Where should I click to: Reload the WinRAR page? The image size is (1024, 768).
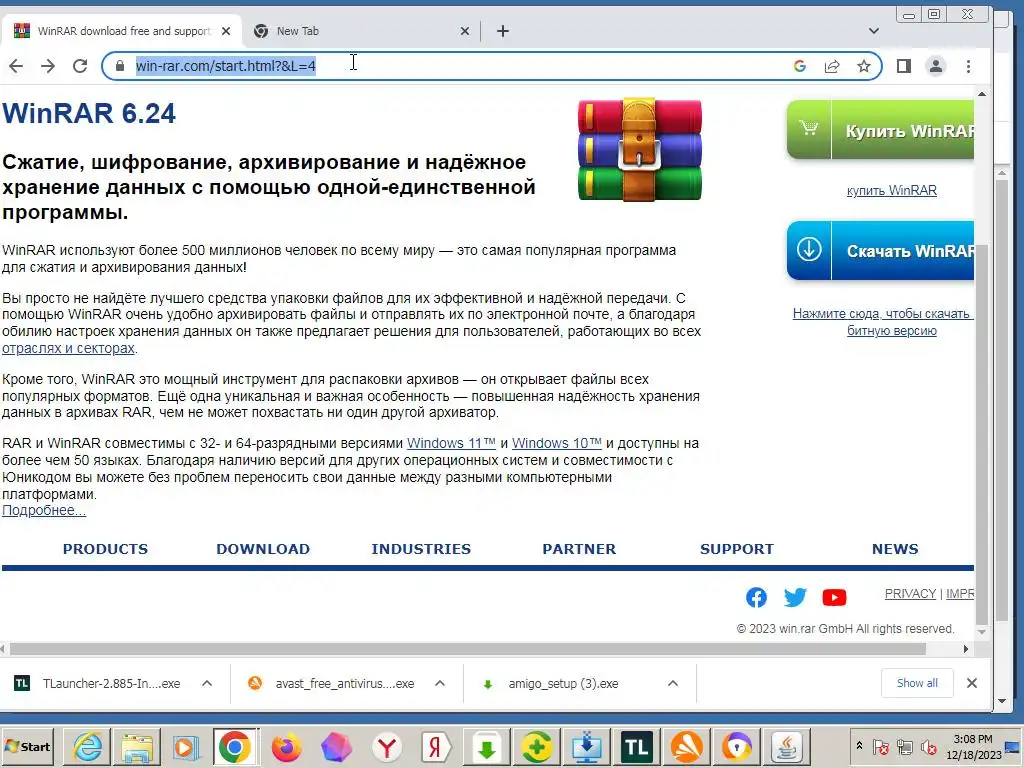click(x=80, y=66)
